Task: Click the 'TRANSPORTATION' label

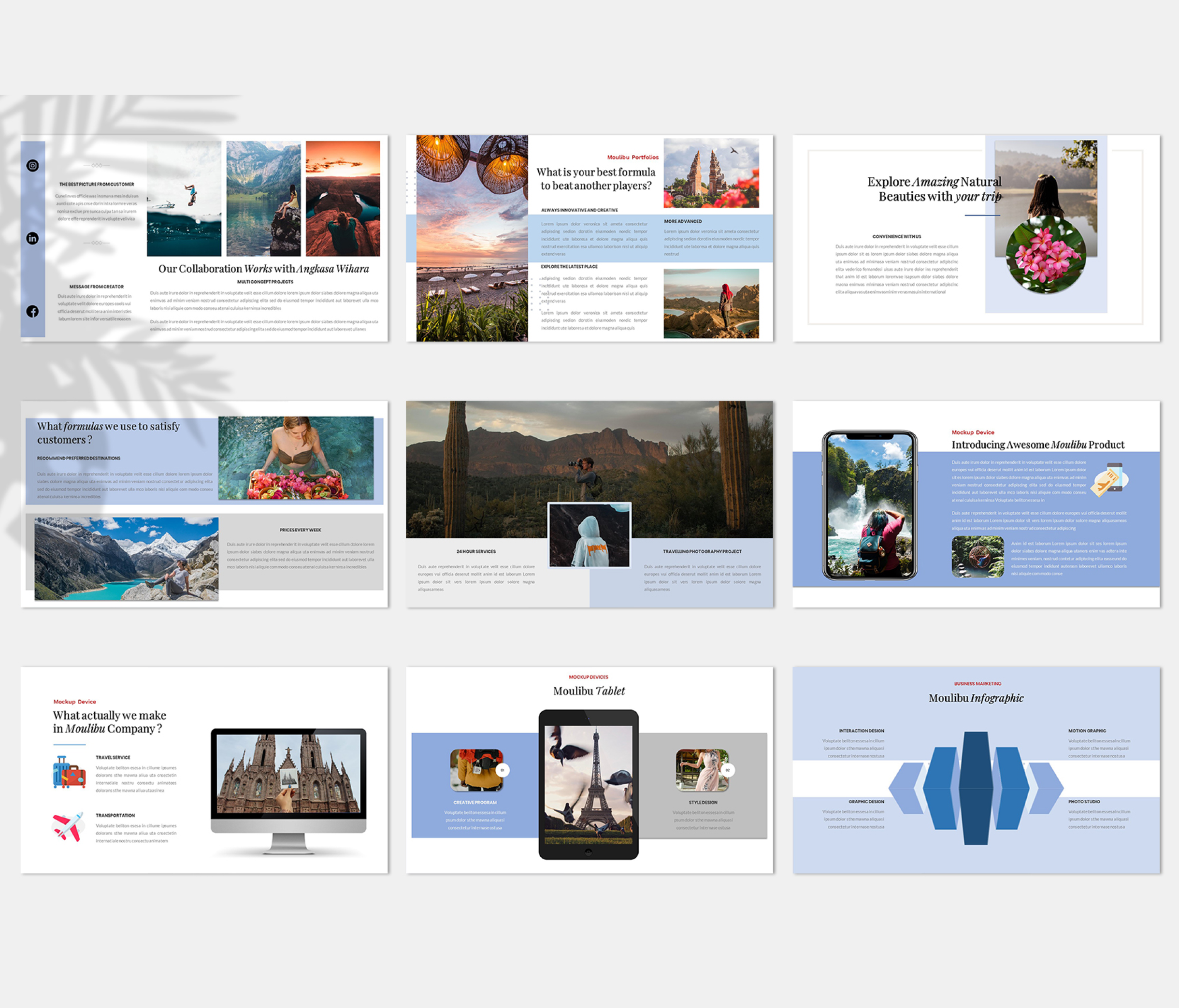Action: pos(115,816)
